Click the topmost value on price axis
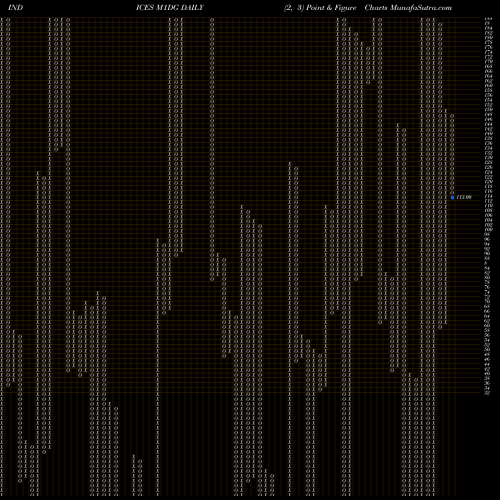Viewport: 500px width, 500px height. [x=488, y=19]
